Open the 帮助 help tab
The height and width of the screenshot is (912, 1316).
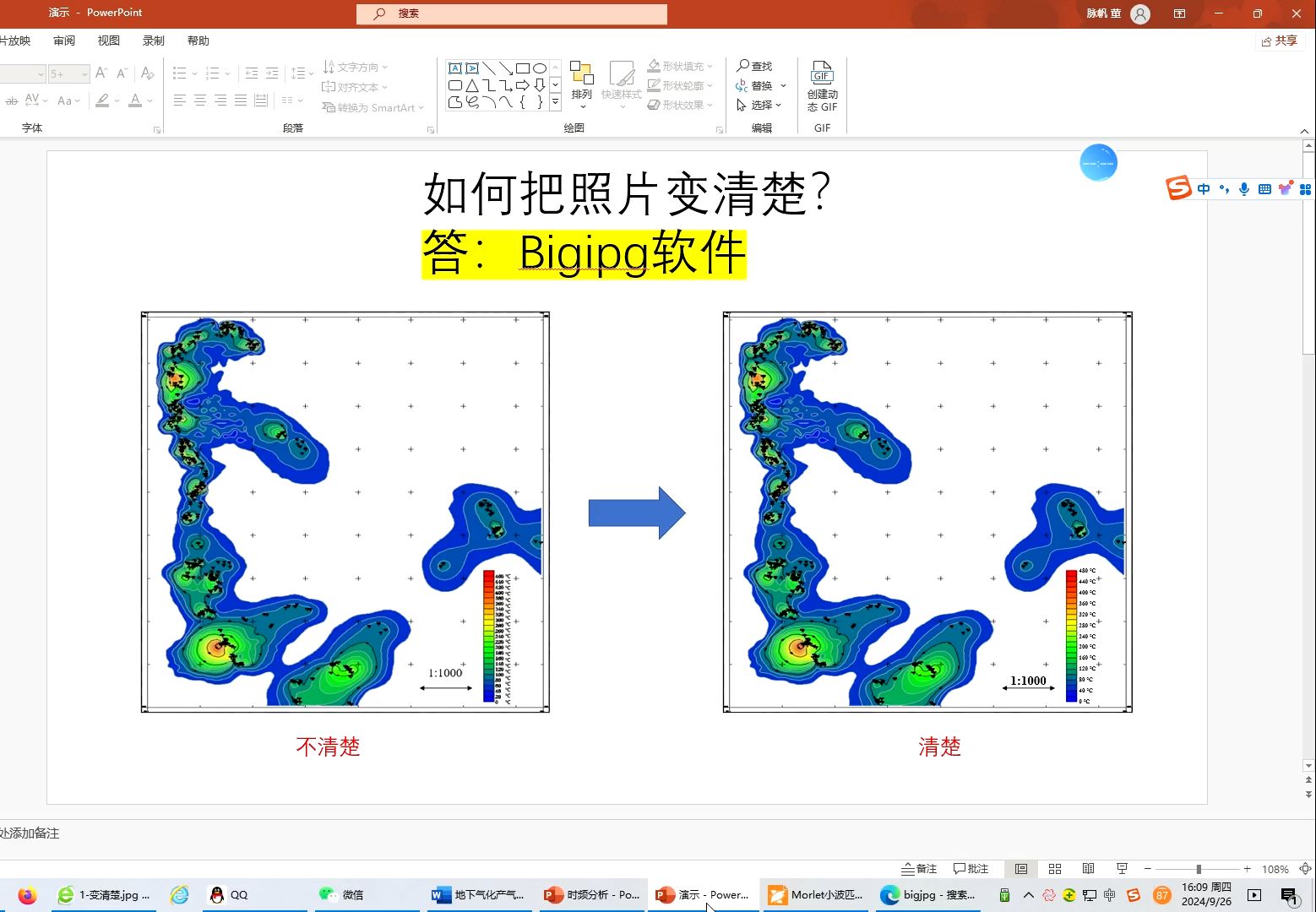pyautogui.click(x=198, y=41)
